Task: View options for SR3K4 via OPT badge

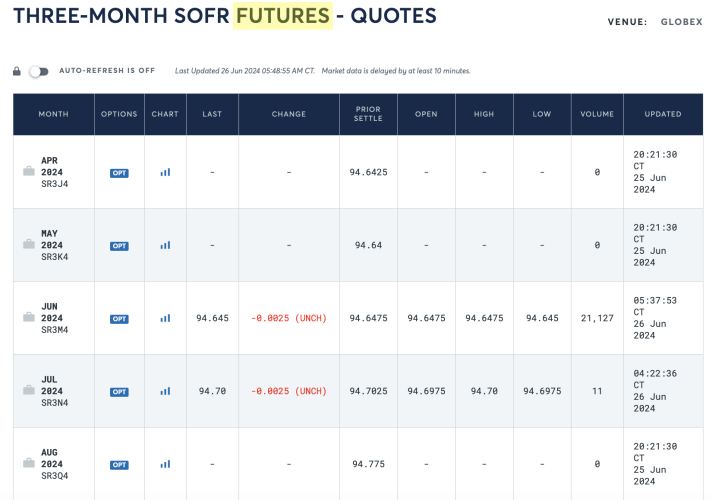Action: point(119,246)
